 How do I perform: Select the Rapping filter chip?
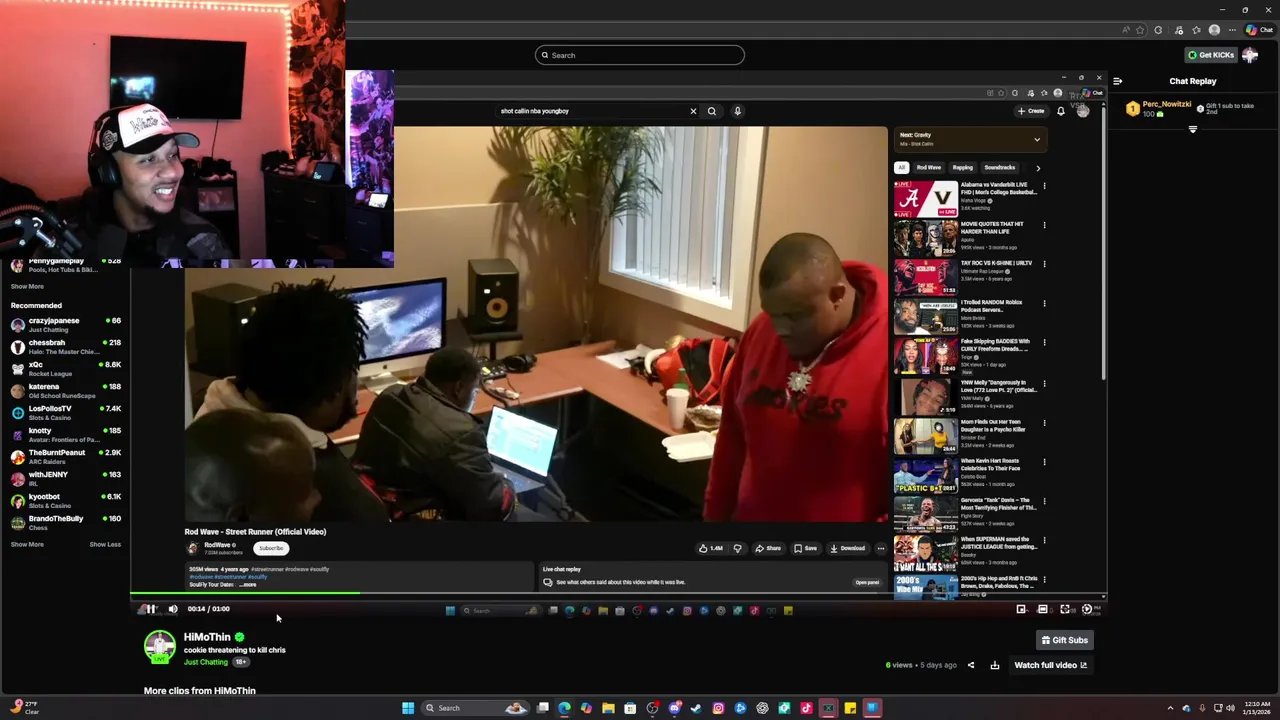coord(963,168)
